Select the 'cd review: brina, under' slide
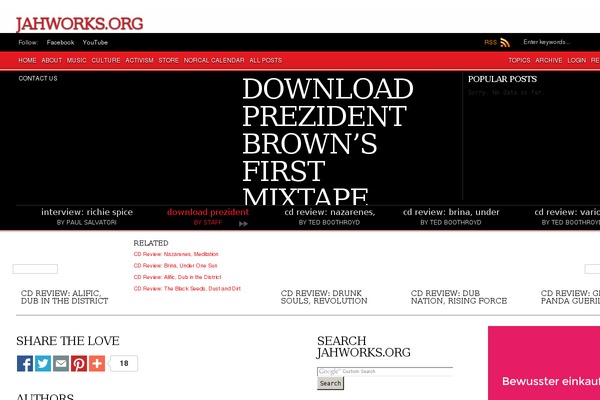Image resolution: width=600 pixels, height=400 pixels. point(451,212)
